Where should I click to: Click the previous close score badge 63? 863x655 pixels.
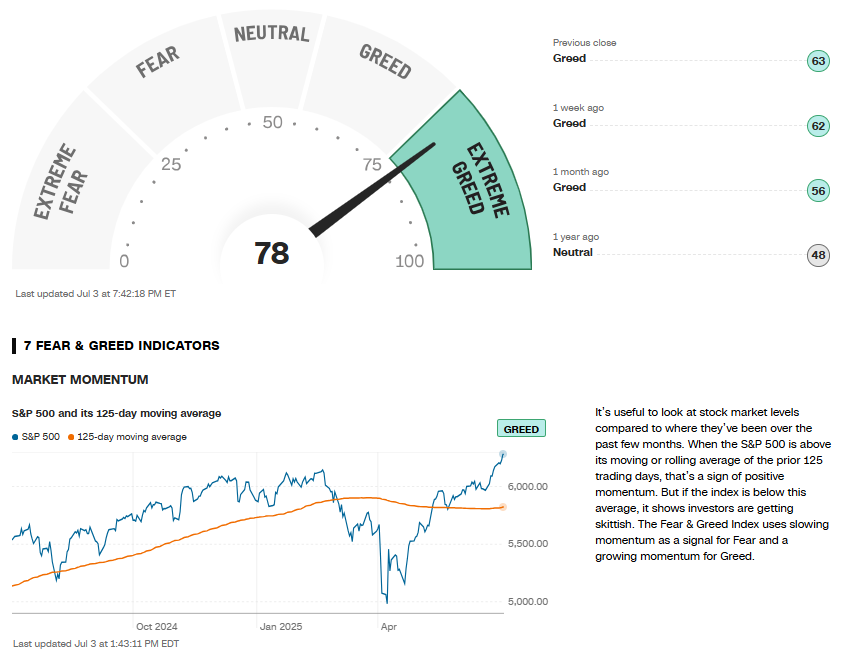pos(819,61)
